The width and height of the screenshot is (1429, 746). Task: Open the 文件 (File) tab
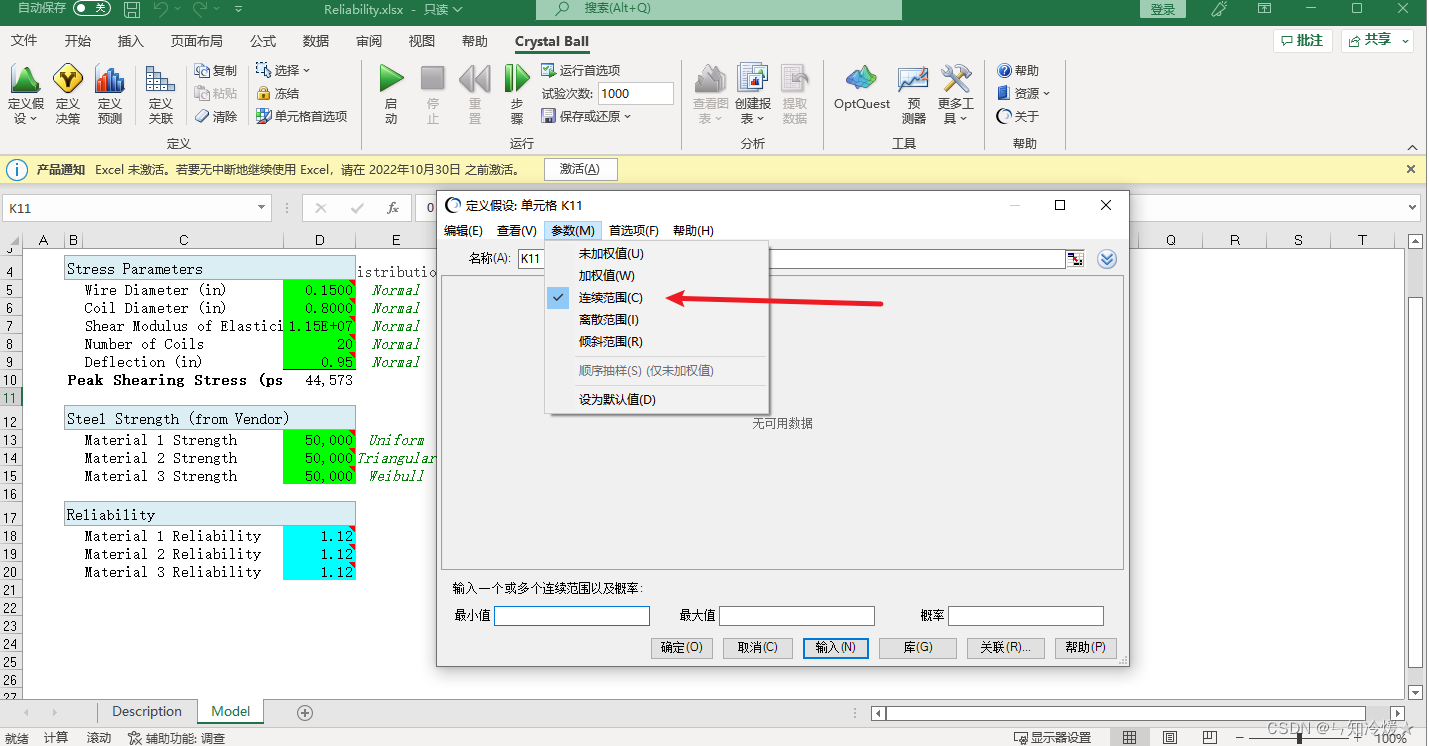(x=24, y=41)
